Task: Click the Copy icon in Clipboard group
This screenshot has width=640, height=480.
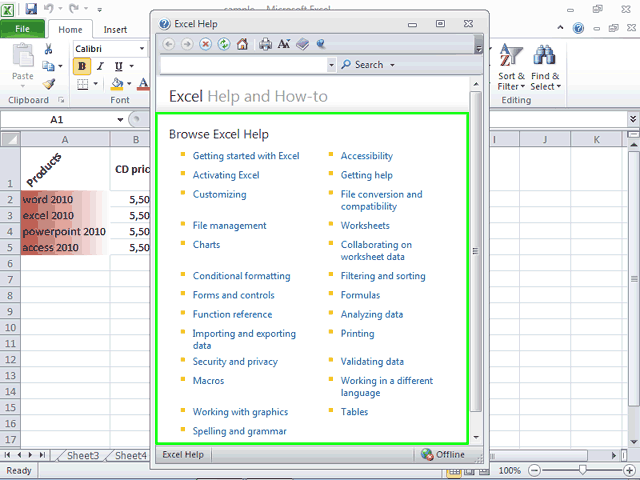Action: [48, 66]
